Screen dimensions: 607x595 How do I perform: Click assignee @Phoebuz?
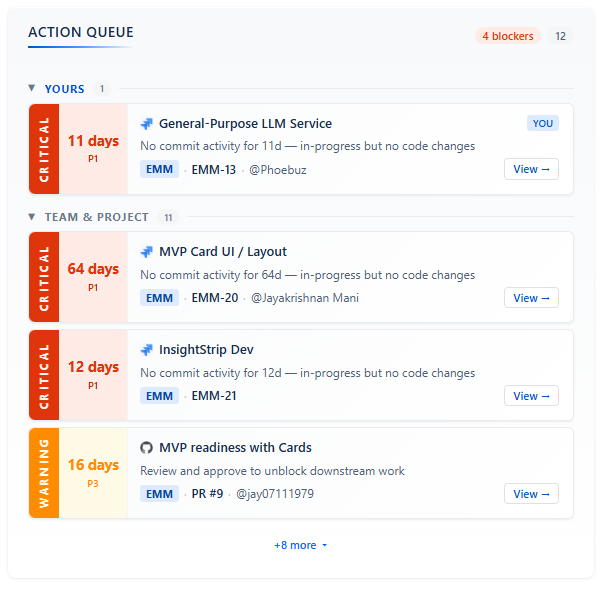(278, 170)
